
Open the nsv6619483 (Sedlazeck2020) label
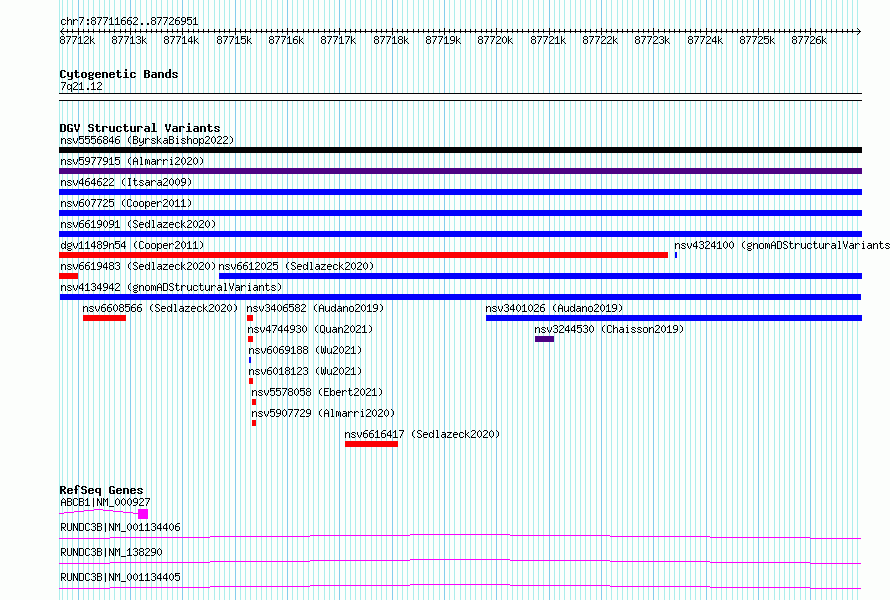click(x=138, y=266)
